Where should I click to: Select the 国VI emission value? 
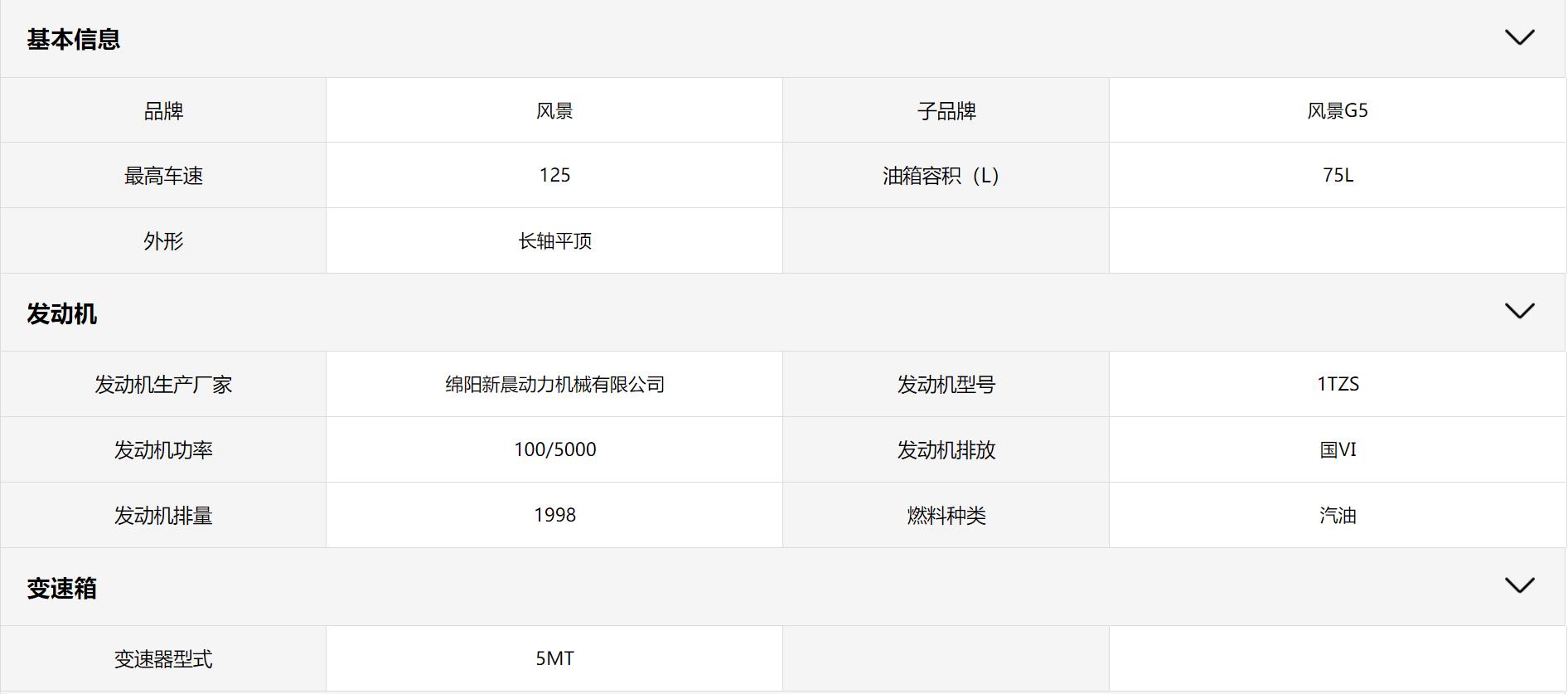click(1338, 449)
